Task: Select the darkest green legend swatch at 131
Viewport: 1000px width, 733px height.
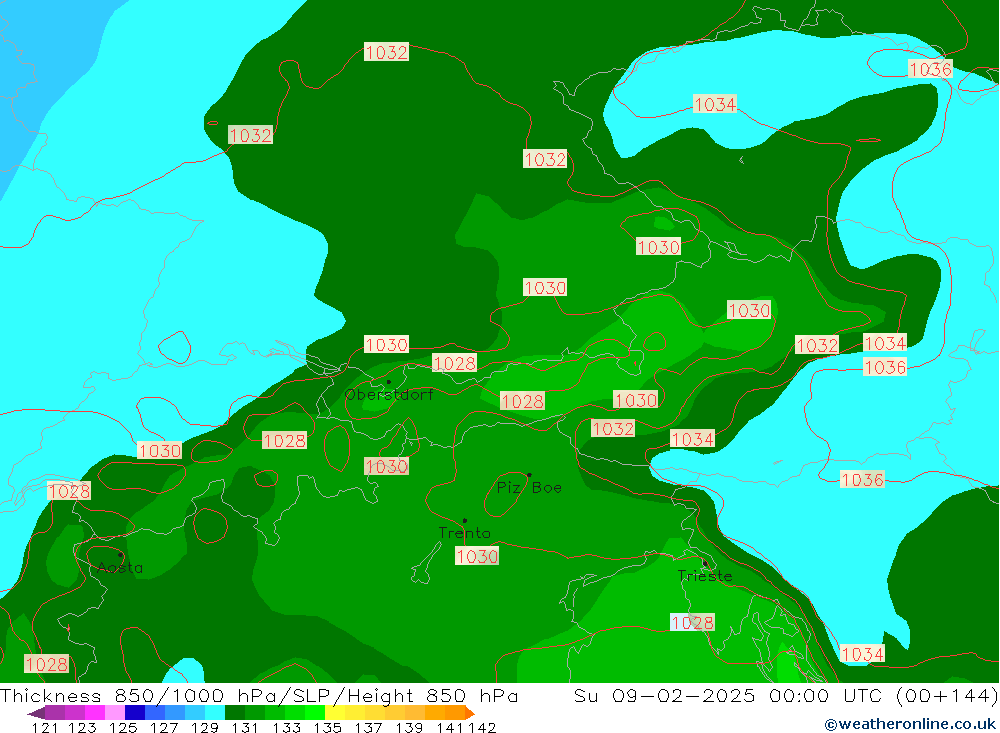Action: (x=235, y=712)
